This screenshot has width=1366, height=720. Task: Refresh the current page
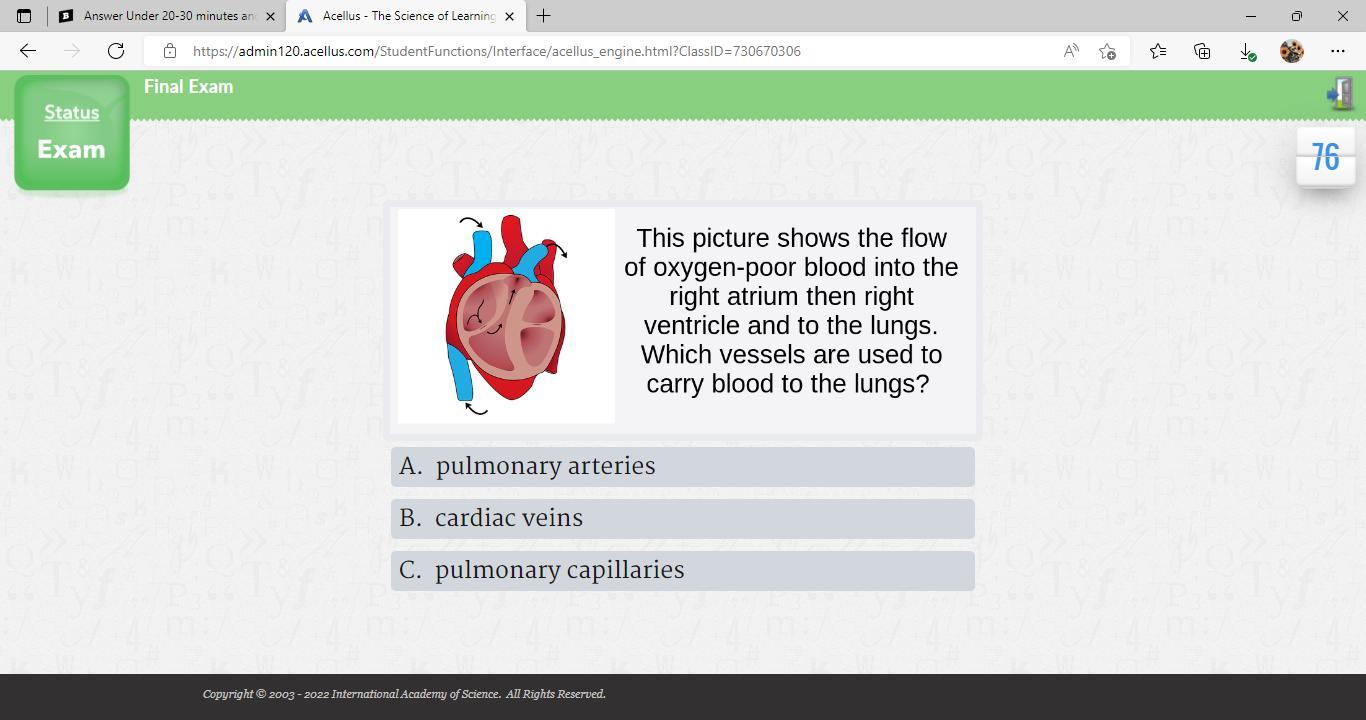(x=116, y=51)
